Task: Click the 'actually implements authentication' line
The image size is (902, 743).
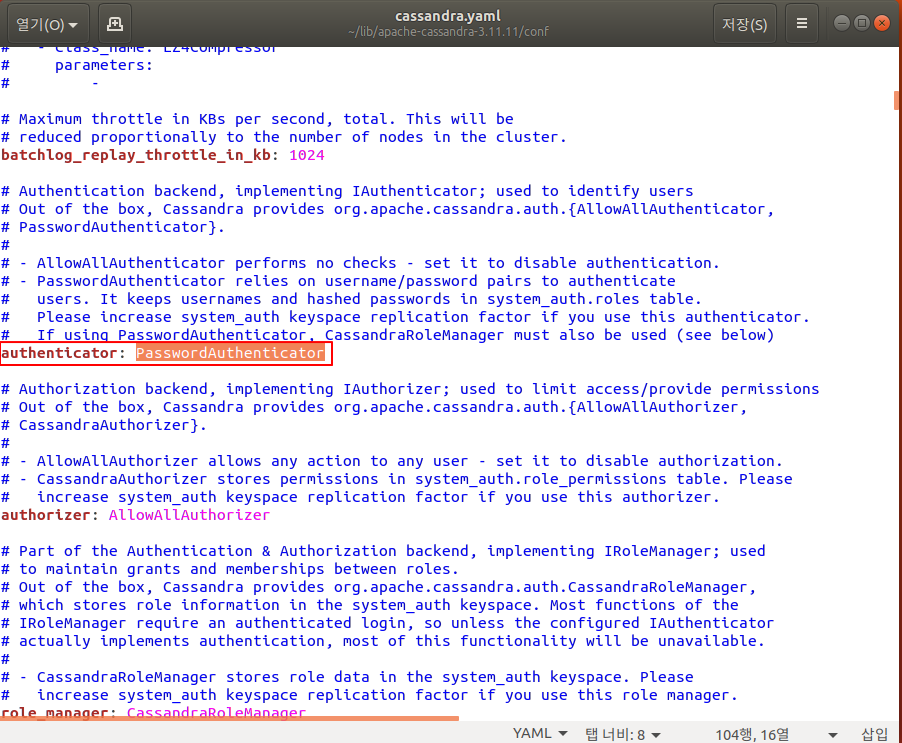Action: point(383,641)
